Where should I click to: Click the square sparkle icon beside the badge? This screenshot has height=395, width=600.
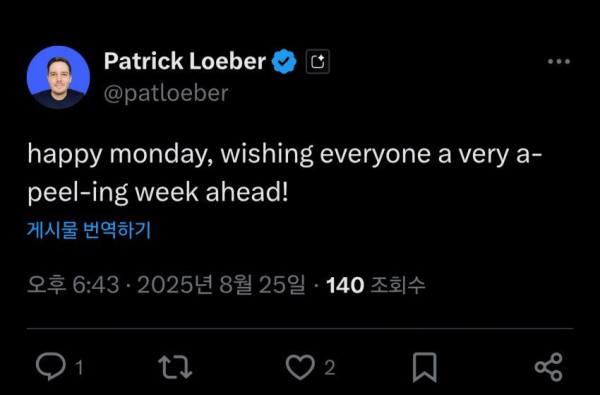[318, 62]
